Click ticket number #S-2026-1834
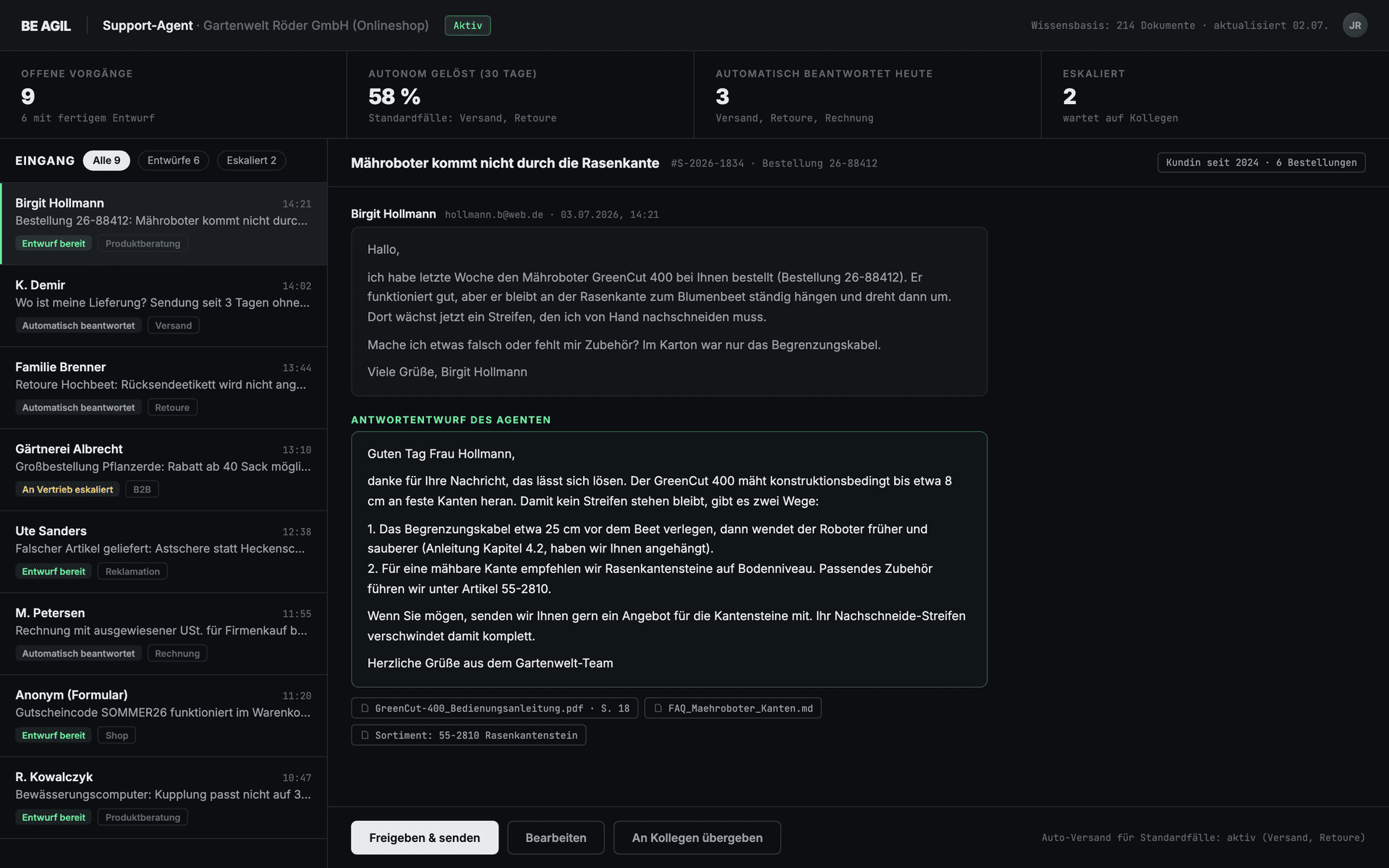Viewport: 1389px width, 868px height. 707,163
